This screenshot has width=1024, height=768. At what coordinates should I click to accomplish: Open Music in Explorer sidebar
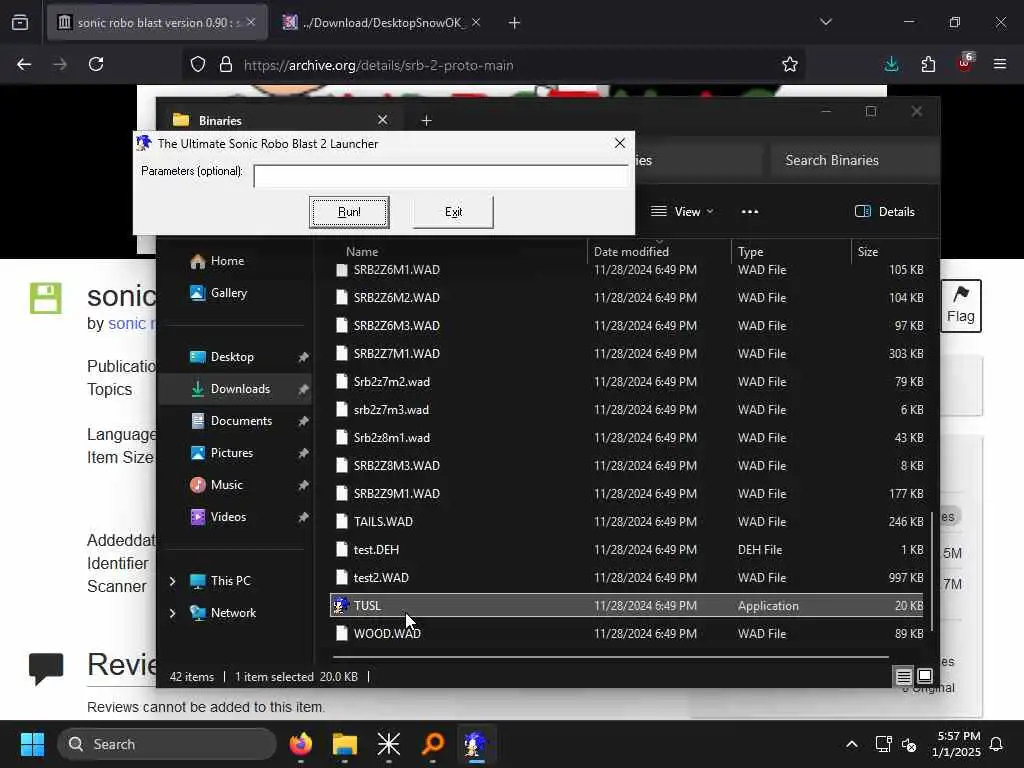pyautogui.click(x=227, y=485)
